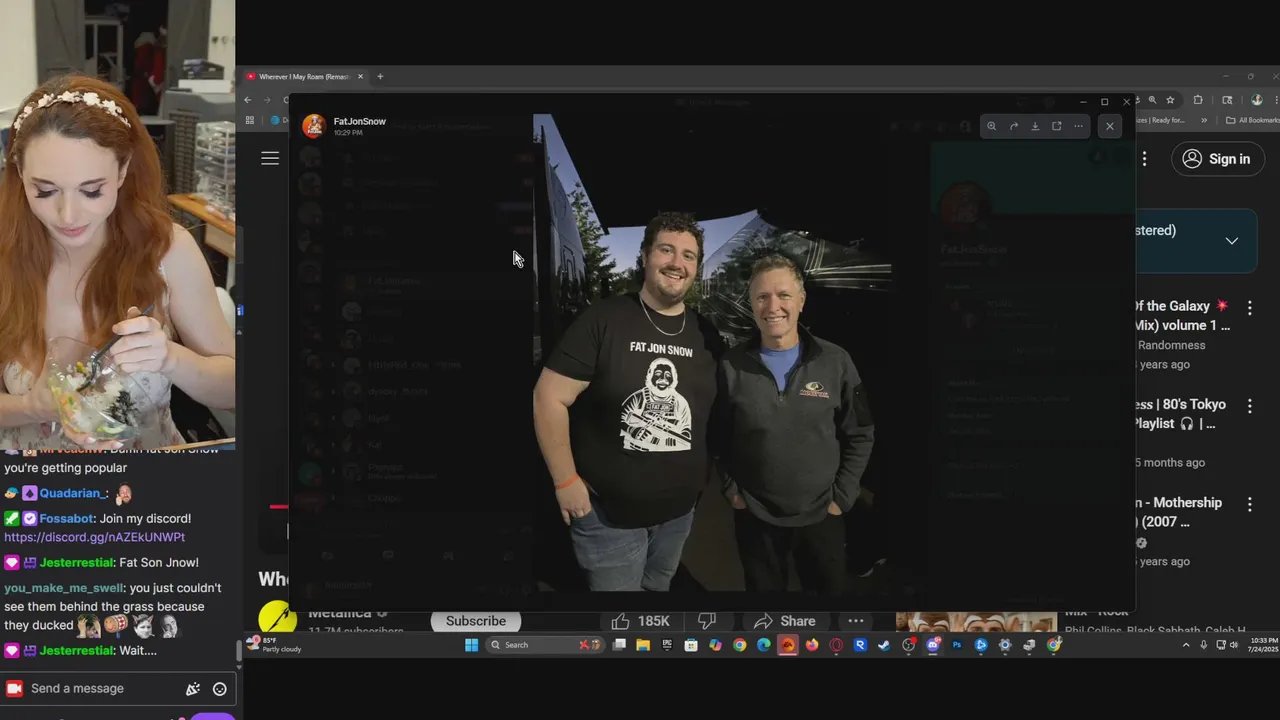The width and height of the screenshot is (1280, 720).
Task: Click the party popper icon in chat box
Action: pyautogui.click(x=193, y=689)
